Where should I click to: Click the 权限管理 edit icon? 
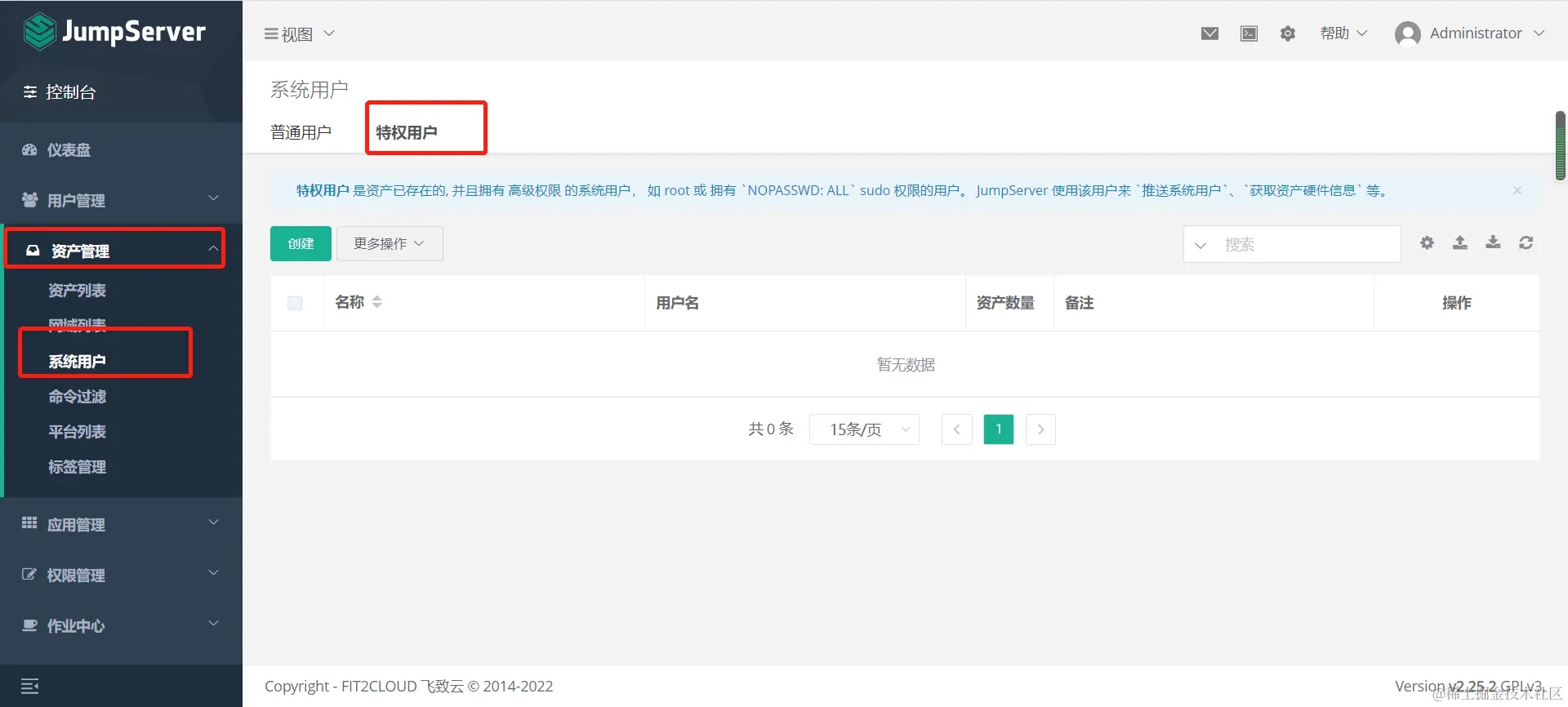(29, 575)
